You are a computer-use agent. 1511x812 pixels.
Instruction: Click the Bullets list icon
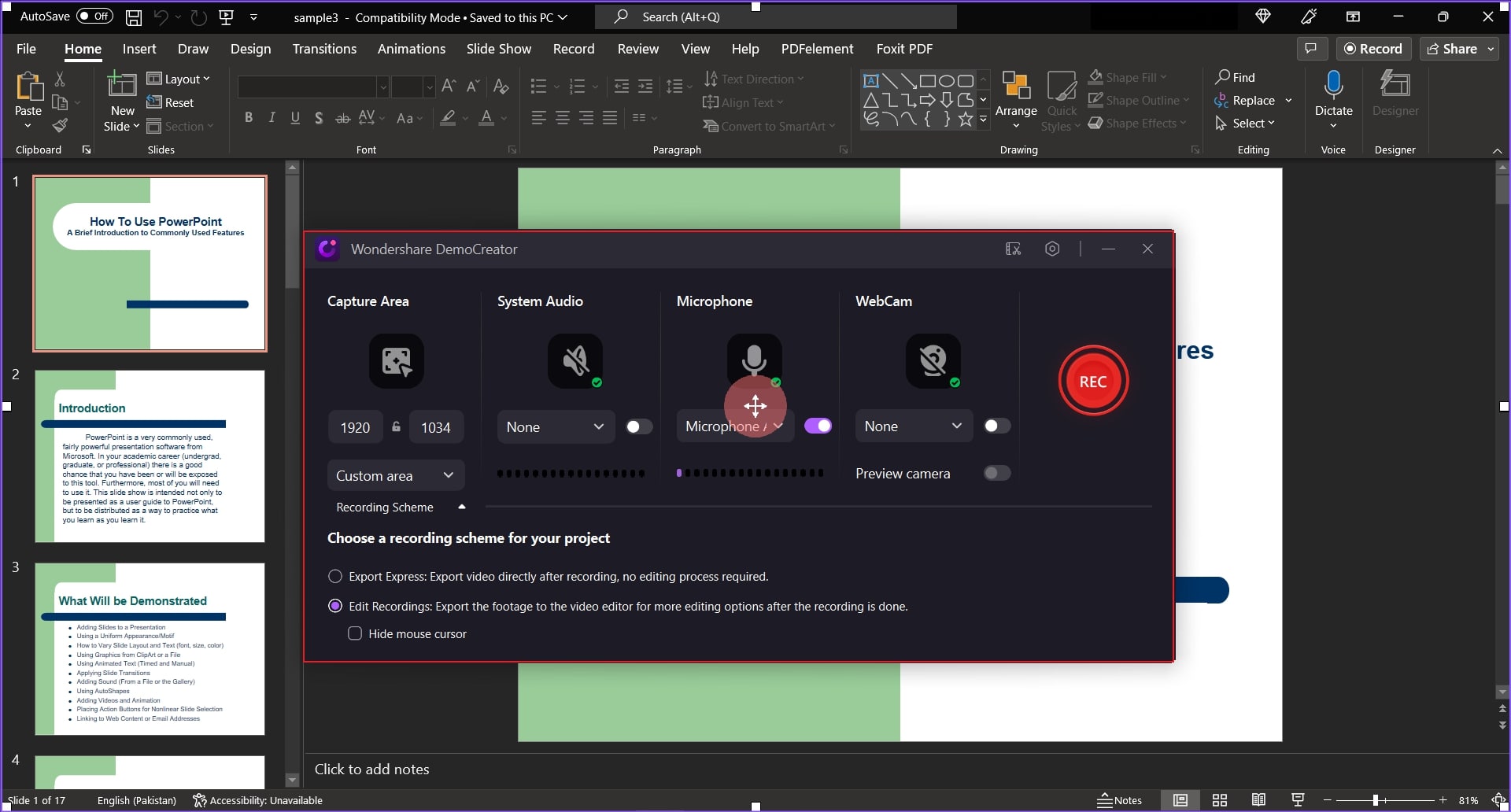[539, 86]
